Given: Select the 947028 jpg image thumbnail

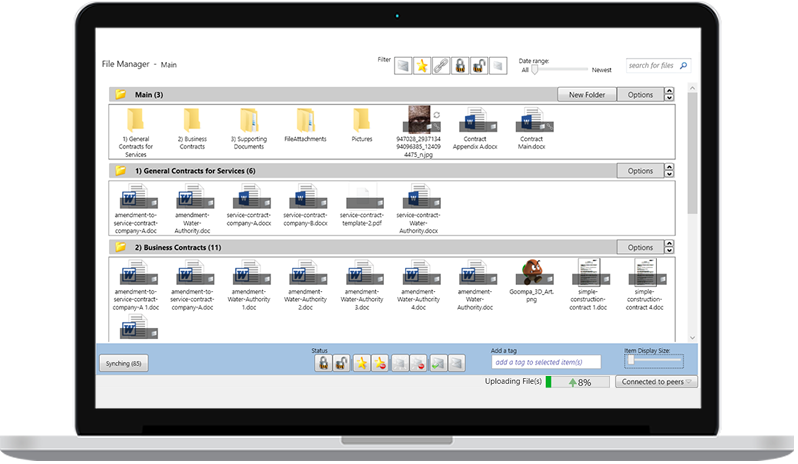Looking at the screenshot, I should tap(421, 120).
